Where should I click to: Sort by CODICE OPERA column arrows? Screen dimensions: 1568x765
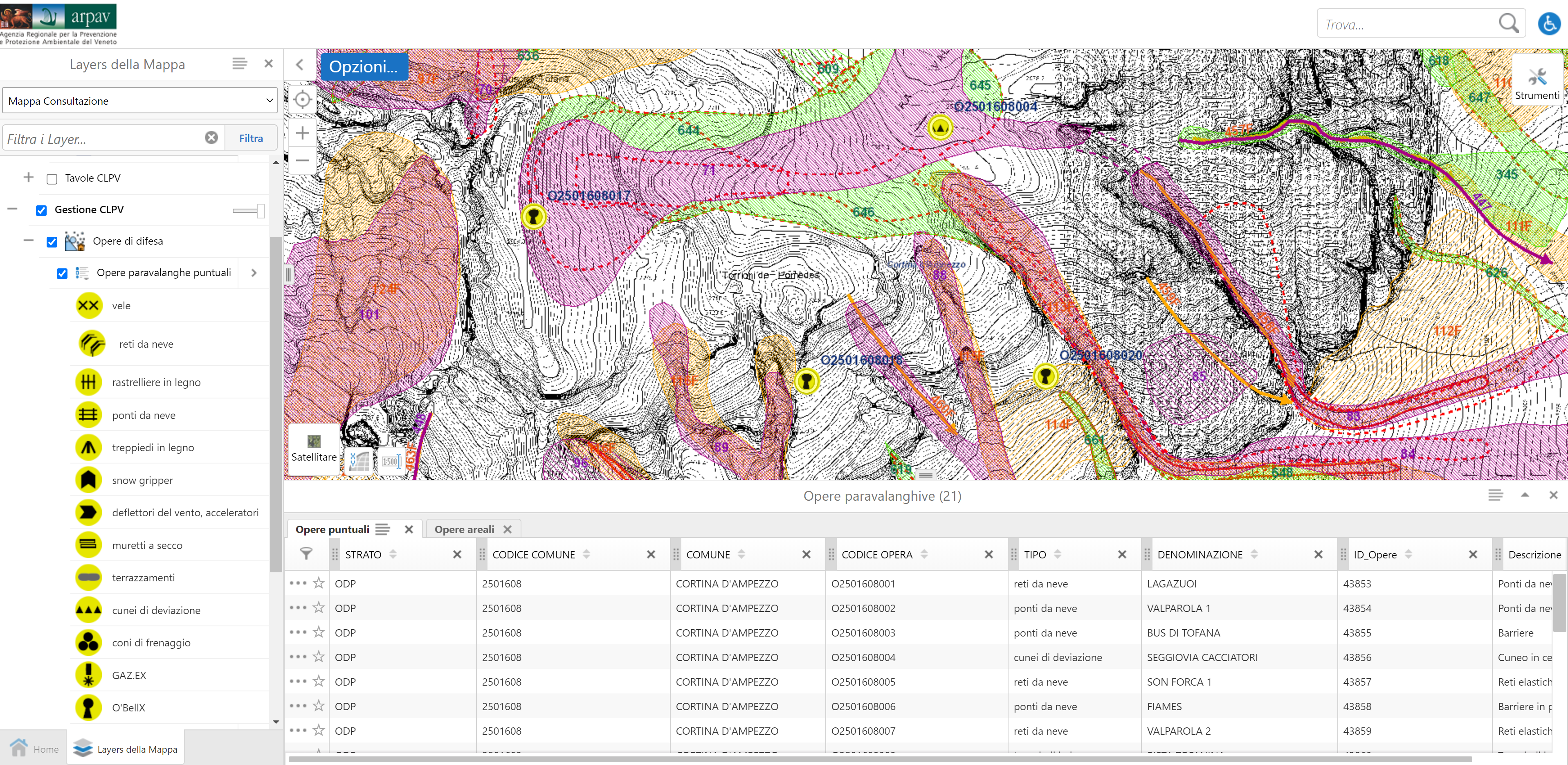(924, 553)
